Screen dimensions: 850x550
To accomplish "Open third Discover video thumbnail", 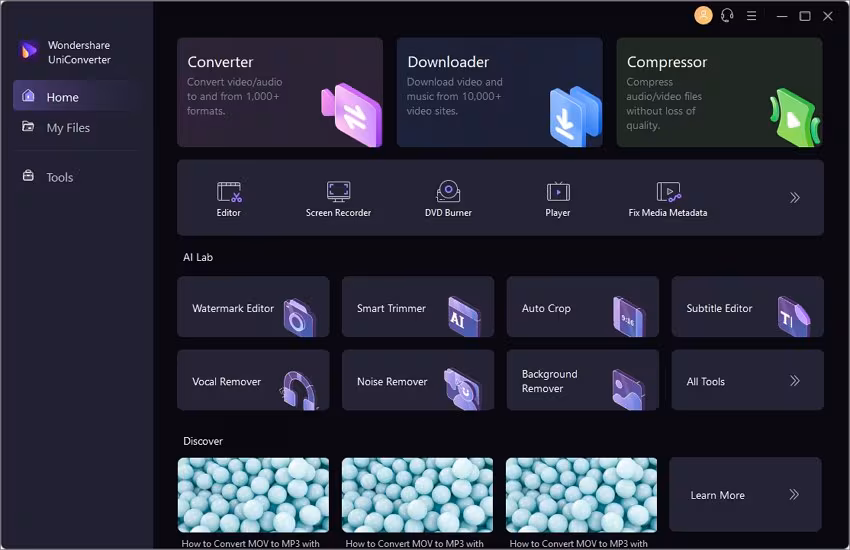I will coord(581,495).
